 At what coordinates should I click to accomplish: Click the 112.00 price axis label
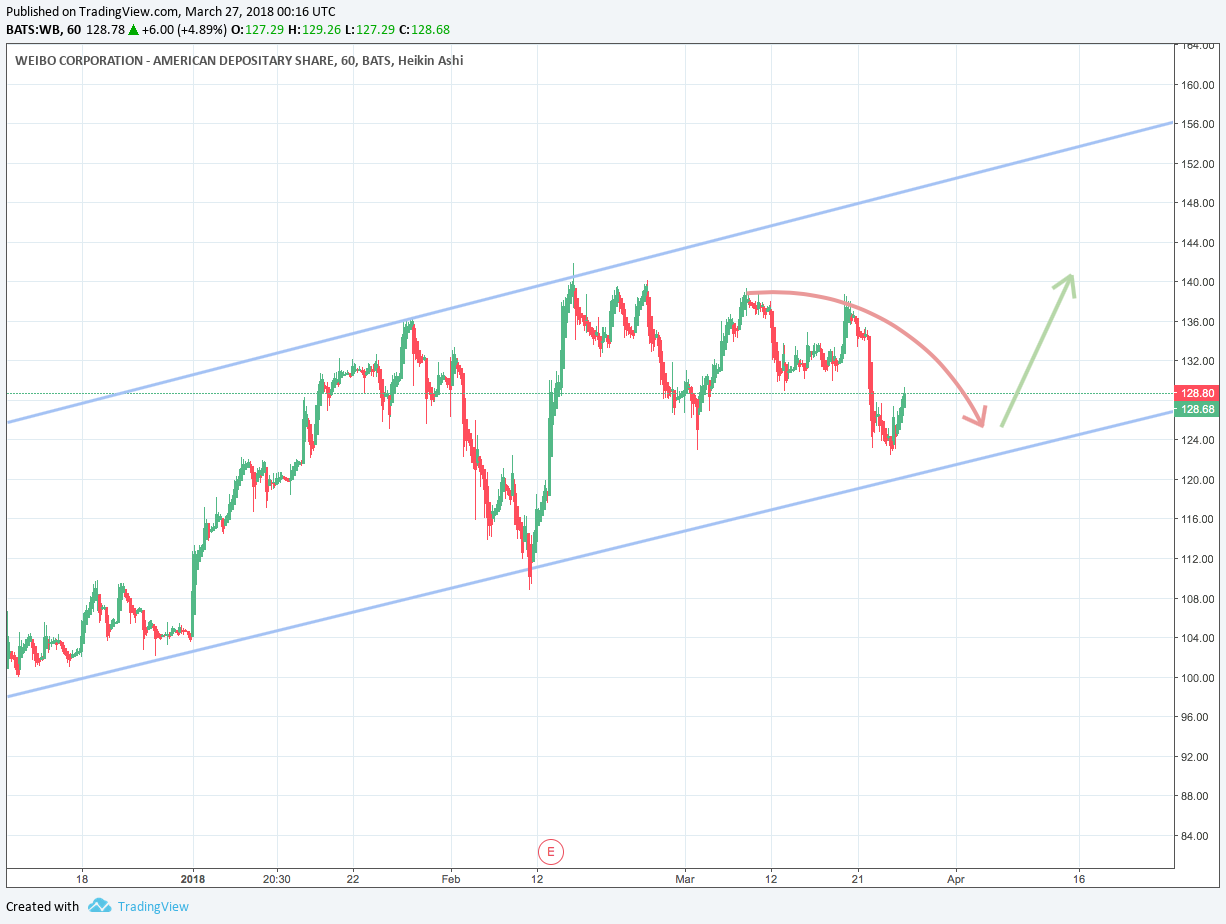(x=1198, y=559)
